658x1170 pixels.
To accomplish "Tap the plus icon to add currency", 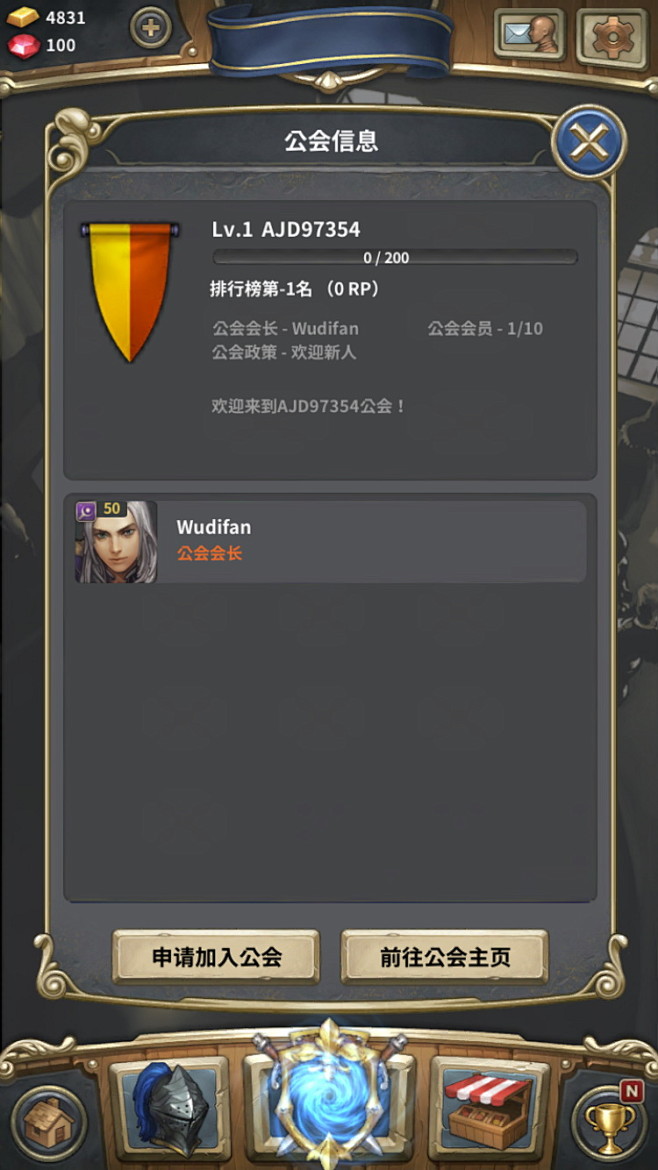I will pyautogui.click(x=151, y=28).
